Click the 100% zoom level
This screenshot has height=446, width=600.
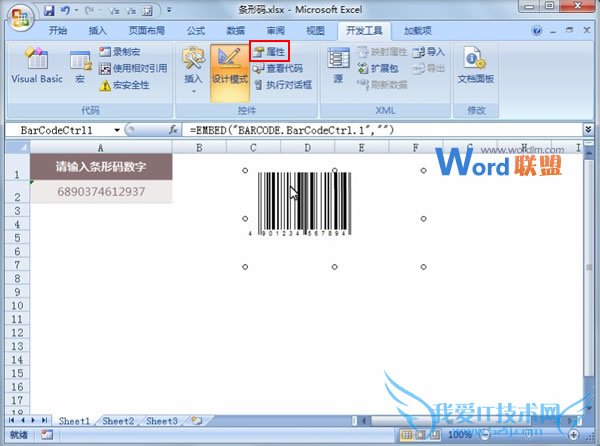point(460,435)
